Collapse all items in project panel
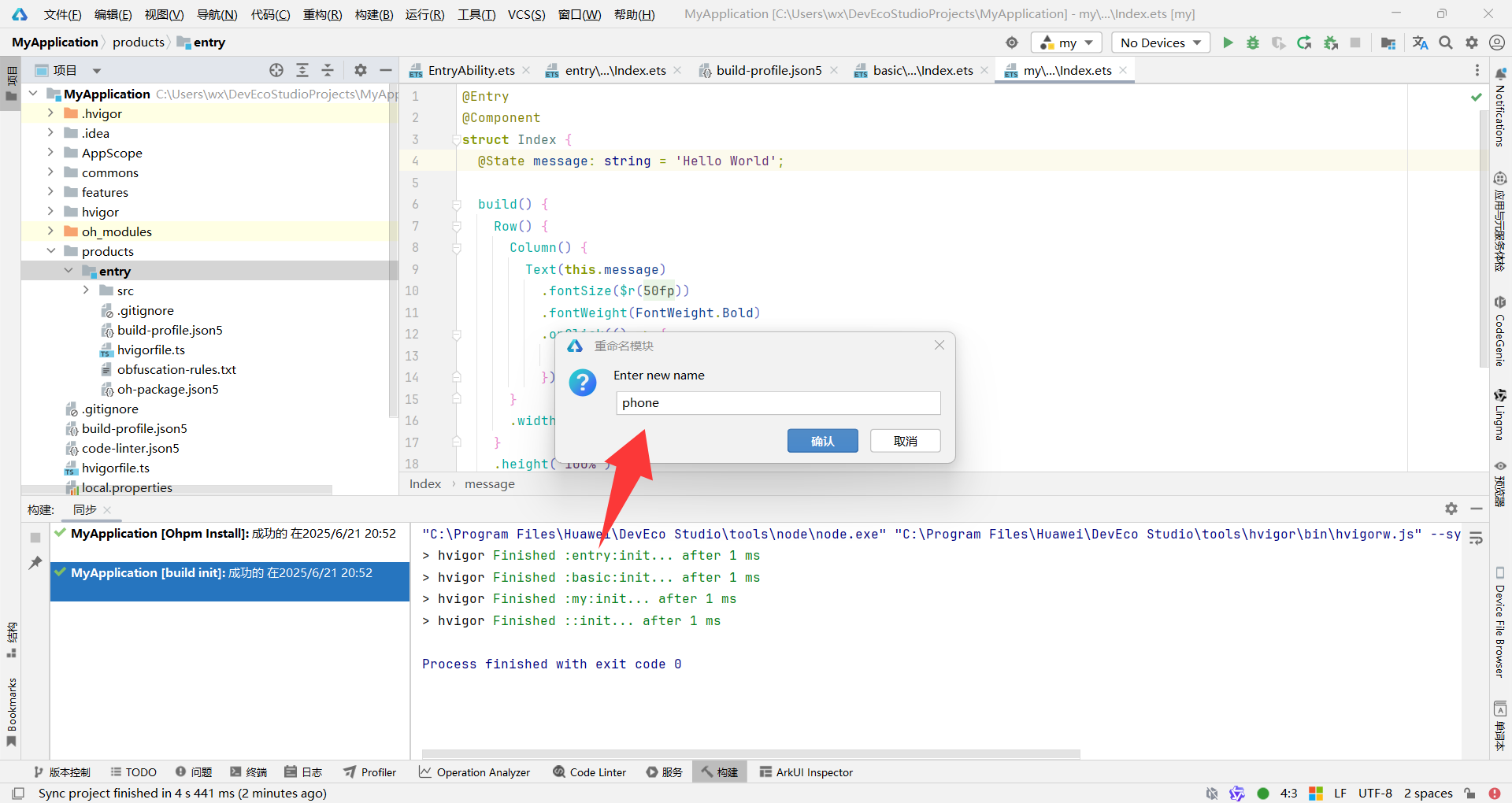1512x803 pixels. coord(328,70)
